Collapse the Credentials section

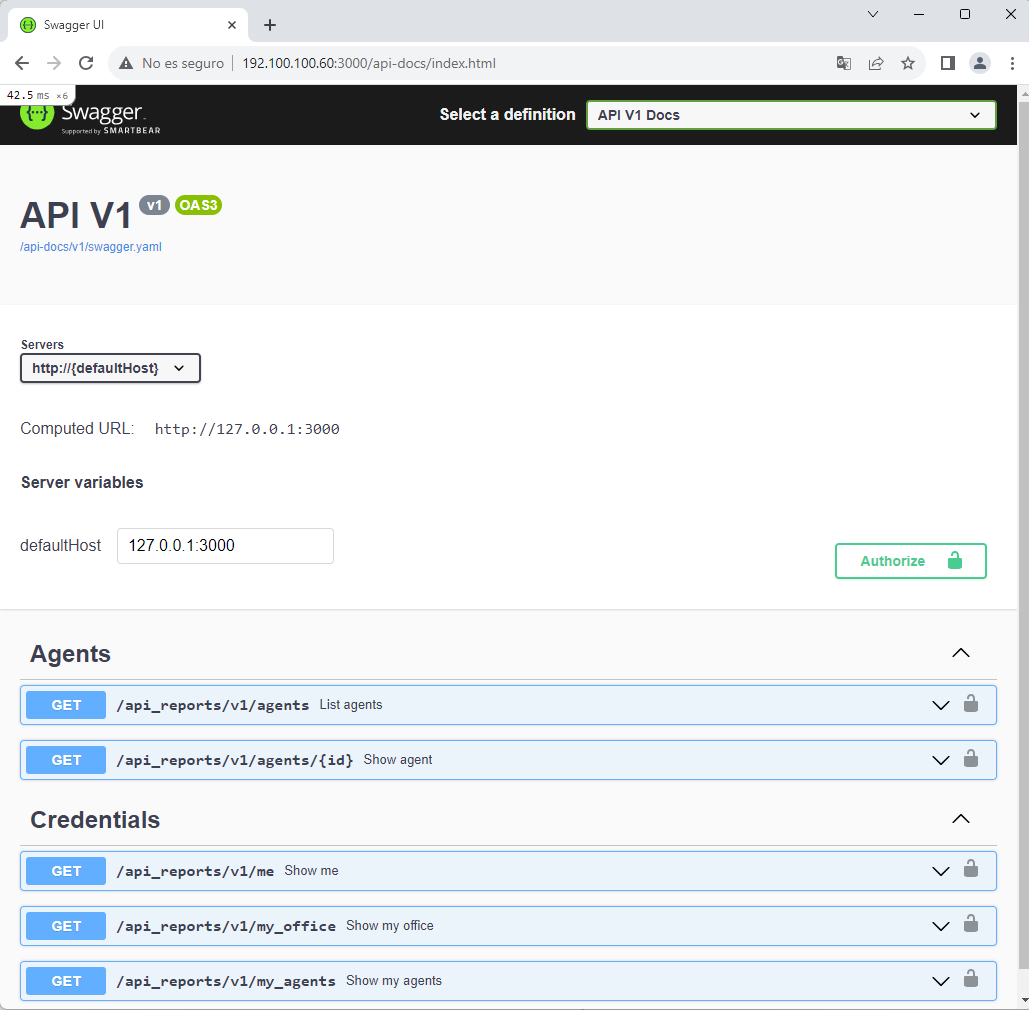click(x=961, y=819)
